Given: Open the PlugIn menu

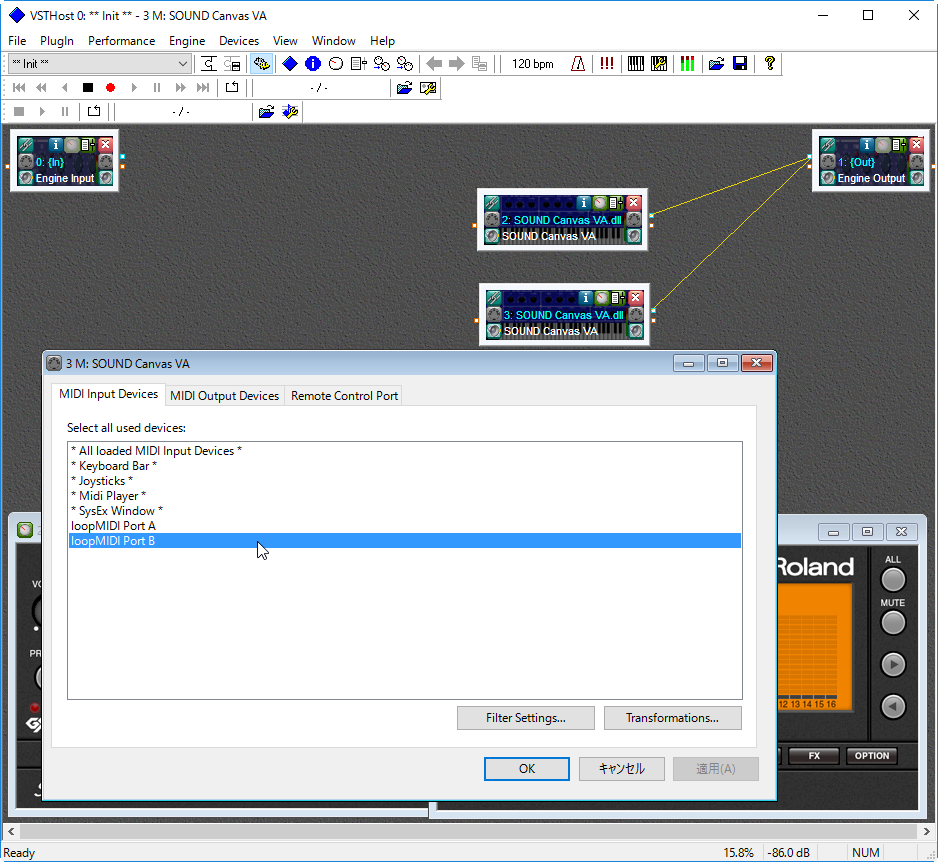Looking at the screenshot, I should [57, 41].
